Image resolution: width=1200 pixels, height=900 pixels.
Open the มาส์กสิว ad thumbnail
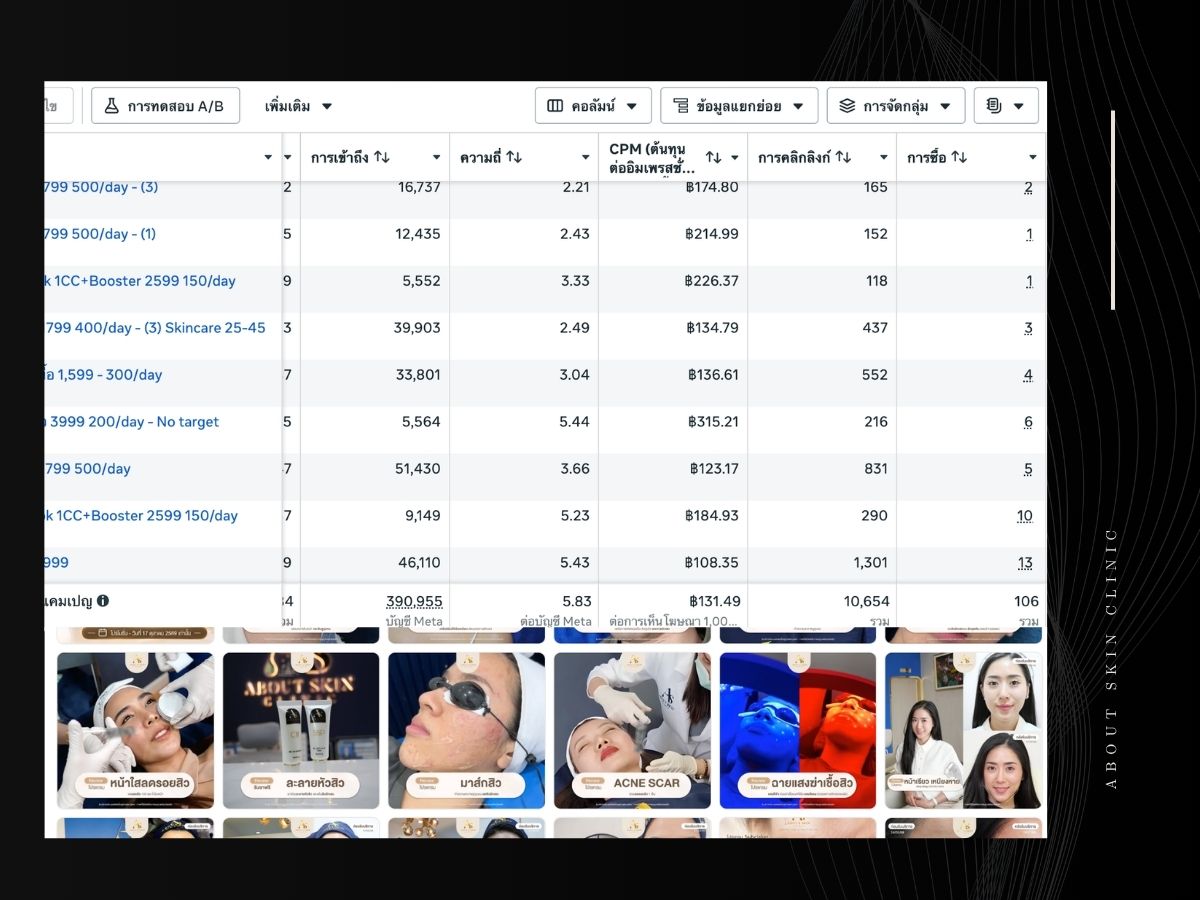pyautogui.click(x=467, y=731)
